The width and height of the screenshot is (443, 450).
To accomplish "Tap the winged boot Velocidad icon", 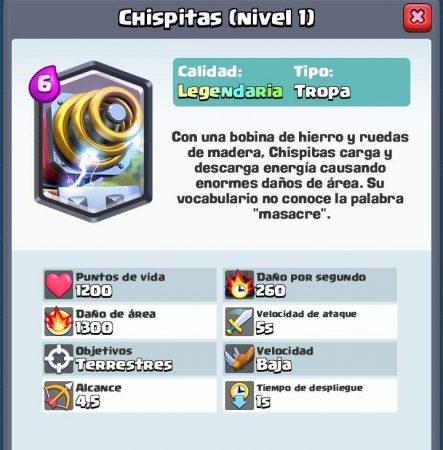I will [239, 358].
